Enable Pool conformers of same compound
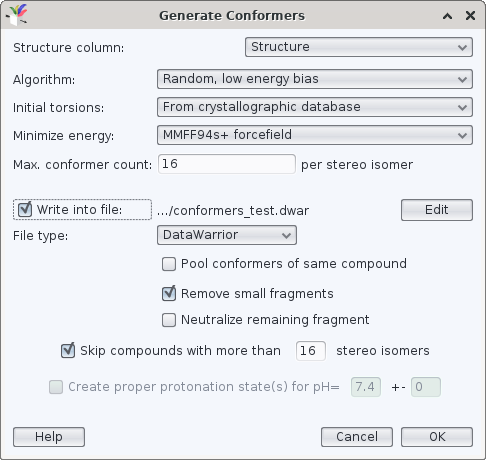This screenshot has height=460, width=486. [169, 264]
